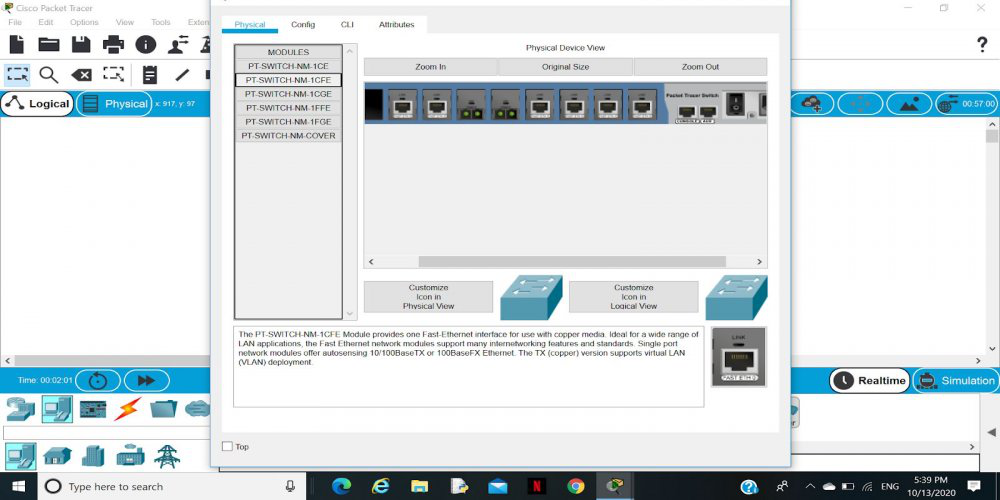The image size is (1000, 500).
Task: Select the Delete tool icon
Action: click(81, 75)
